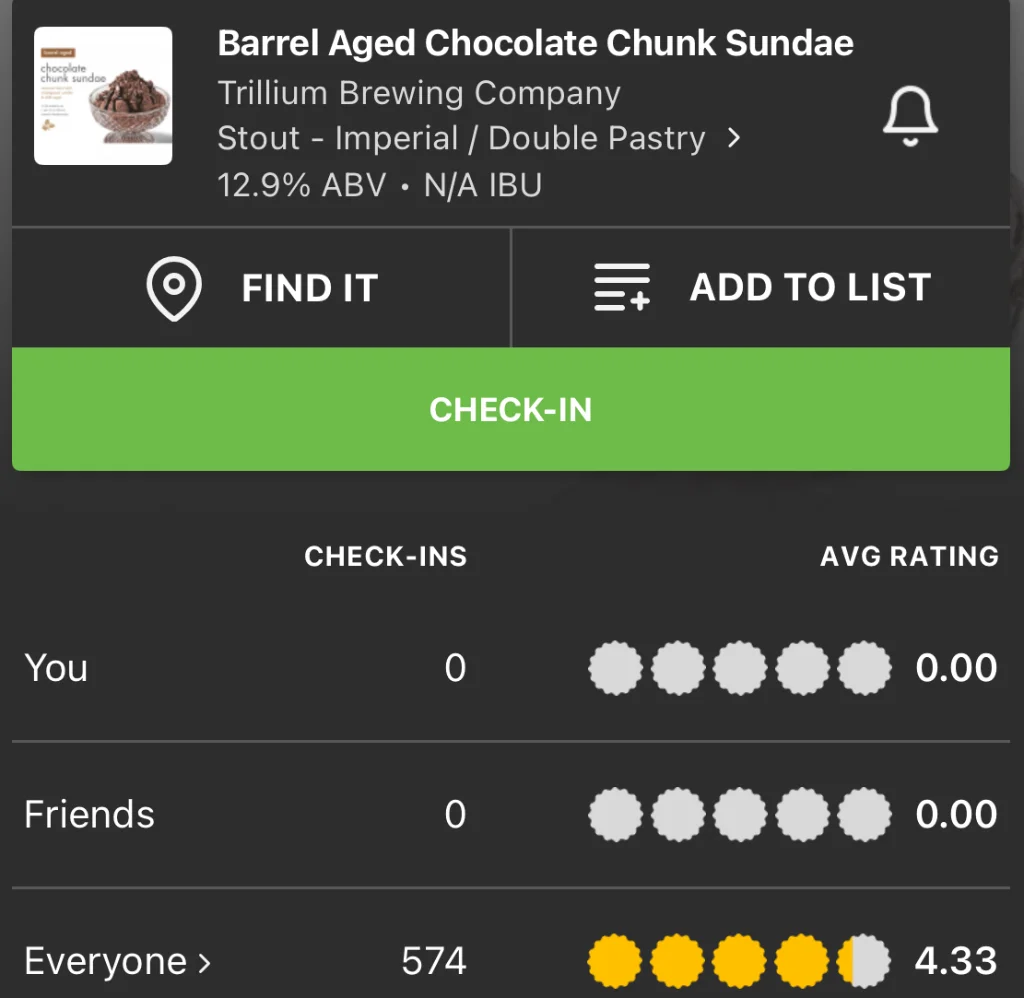Click the first star in Your rating

point(615,668)
